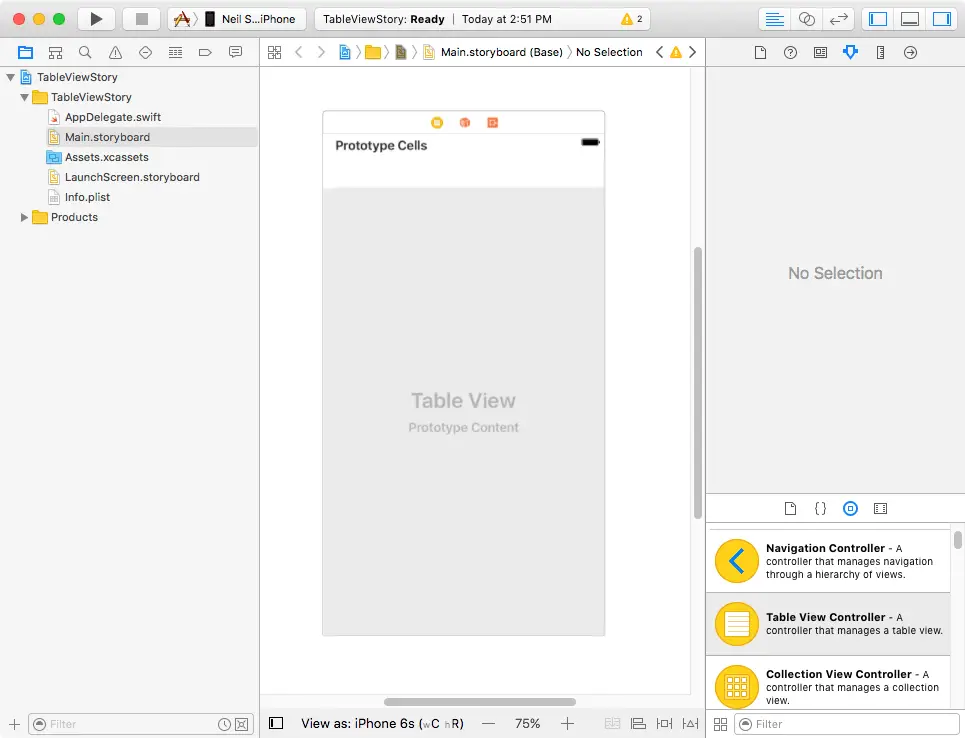The image size is (965, 738).
Task: Click the horizontal canvas scrollbar
Action: tap(479, 702)
